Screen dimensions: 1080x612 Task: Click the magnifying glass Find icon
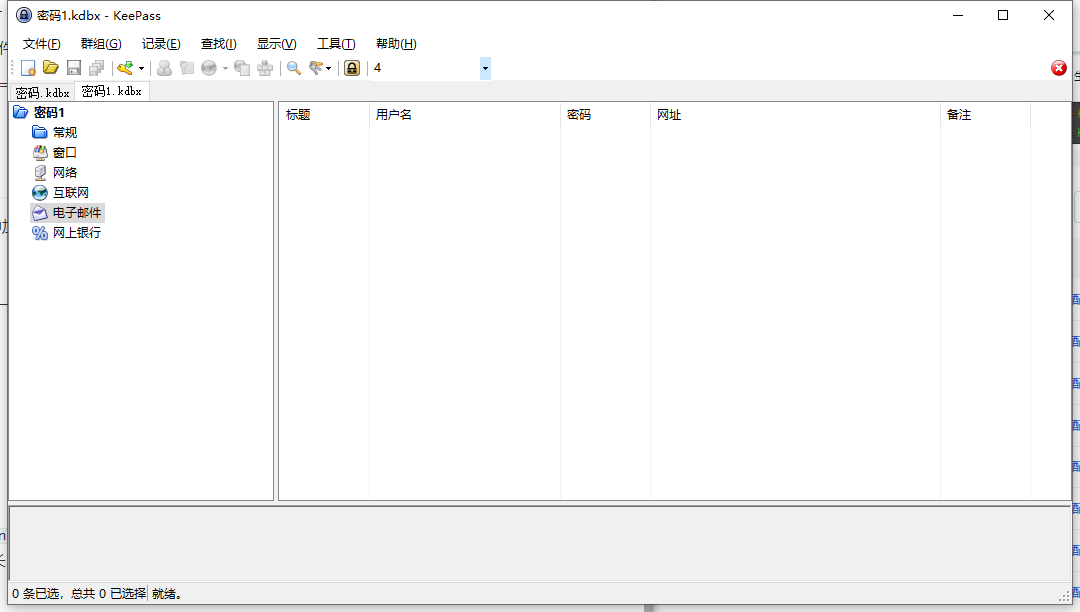(x=294, y=67)
